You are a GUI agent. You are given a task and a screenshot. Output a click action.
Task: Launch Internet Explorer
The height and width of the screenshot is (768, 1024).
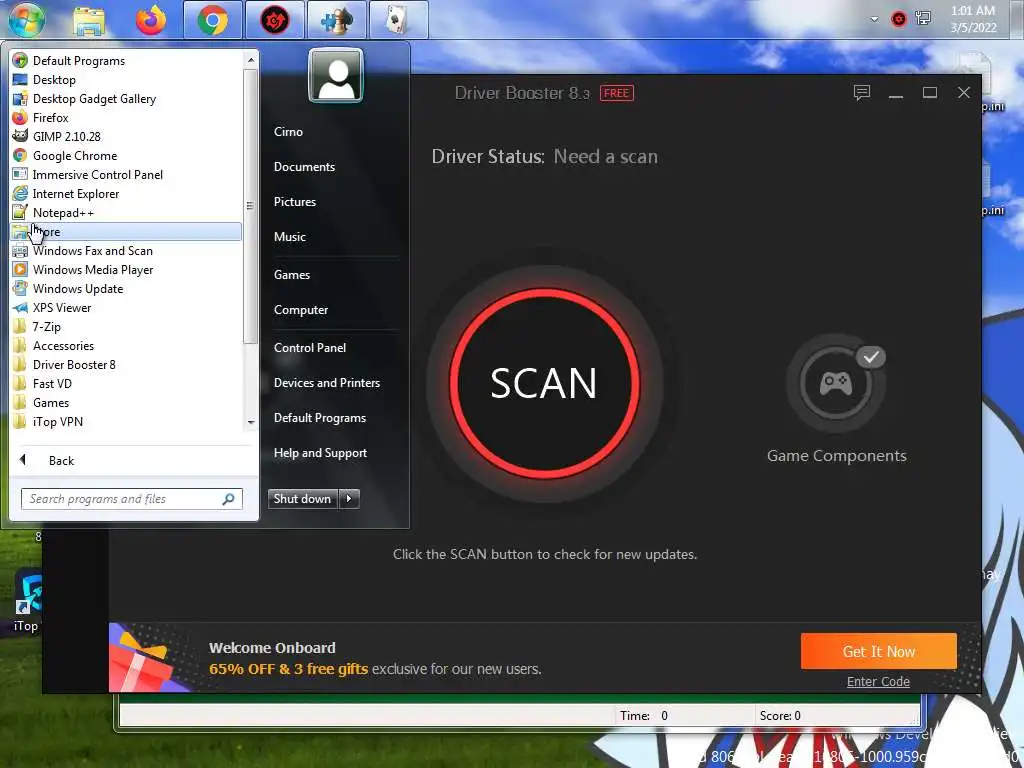click(126, 193)
